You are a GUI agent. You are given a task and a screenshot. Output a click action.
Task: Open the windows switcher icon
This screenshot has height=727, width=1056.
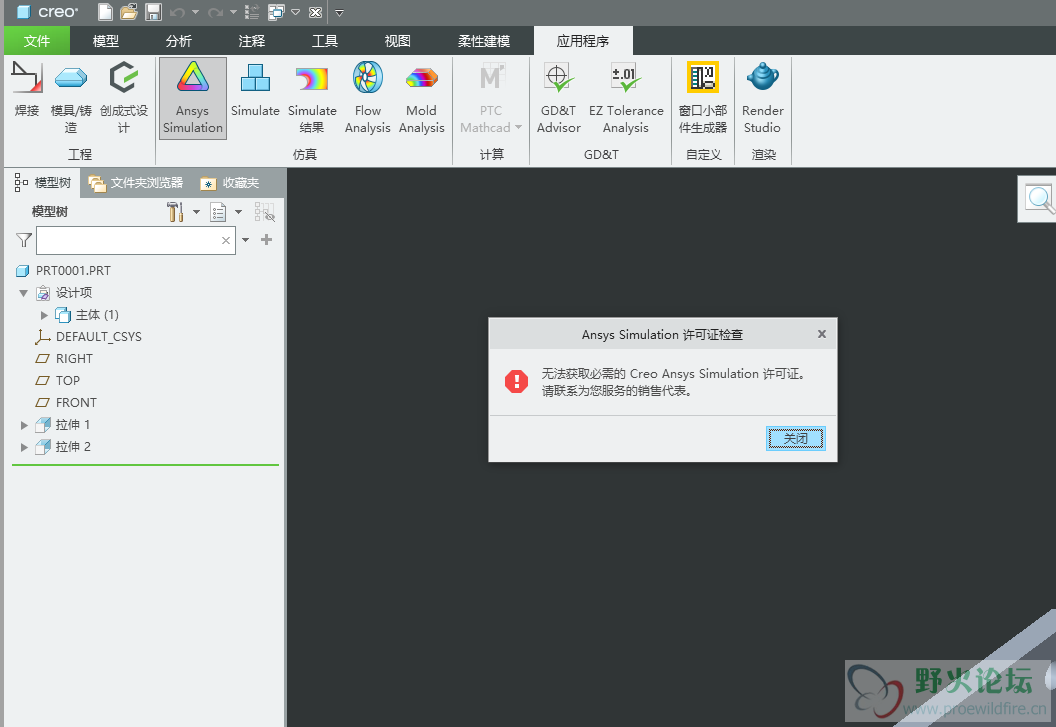tap(276, 12)
